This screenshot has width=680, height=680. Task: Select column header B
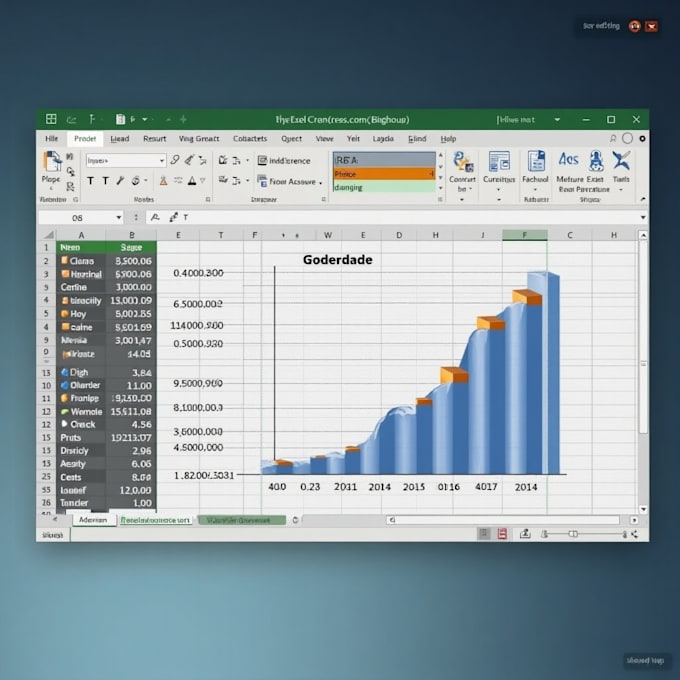click(131, 235)
